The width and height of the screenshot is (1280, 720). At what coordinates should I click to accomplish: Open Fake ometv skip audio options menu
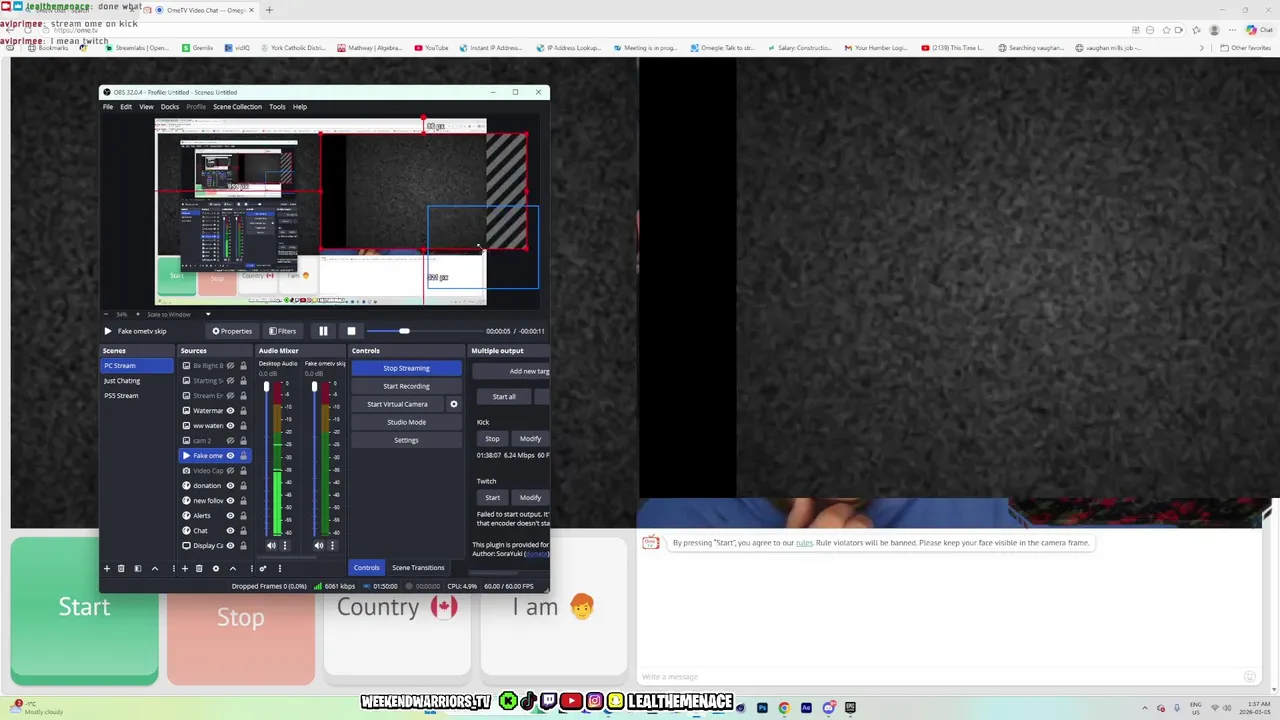[x=332, y=545]
